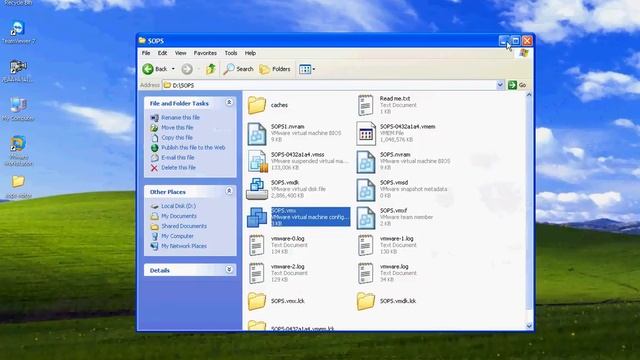Select the SOPS.vmxf team member icon
The height and width of the screenshot is (360, 640).
pyautogui.click(x=366, y=218)
